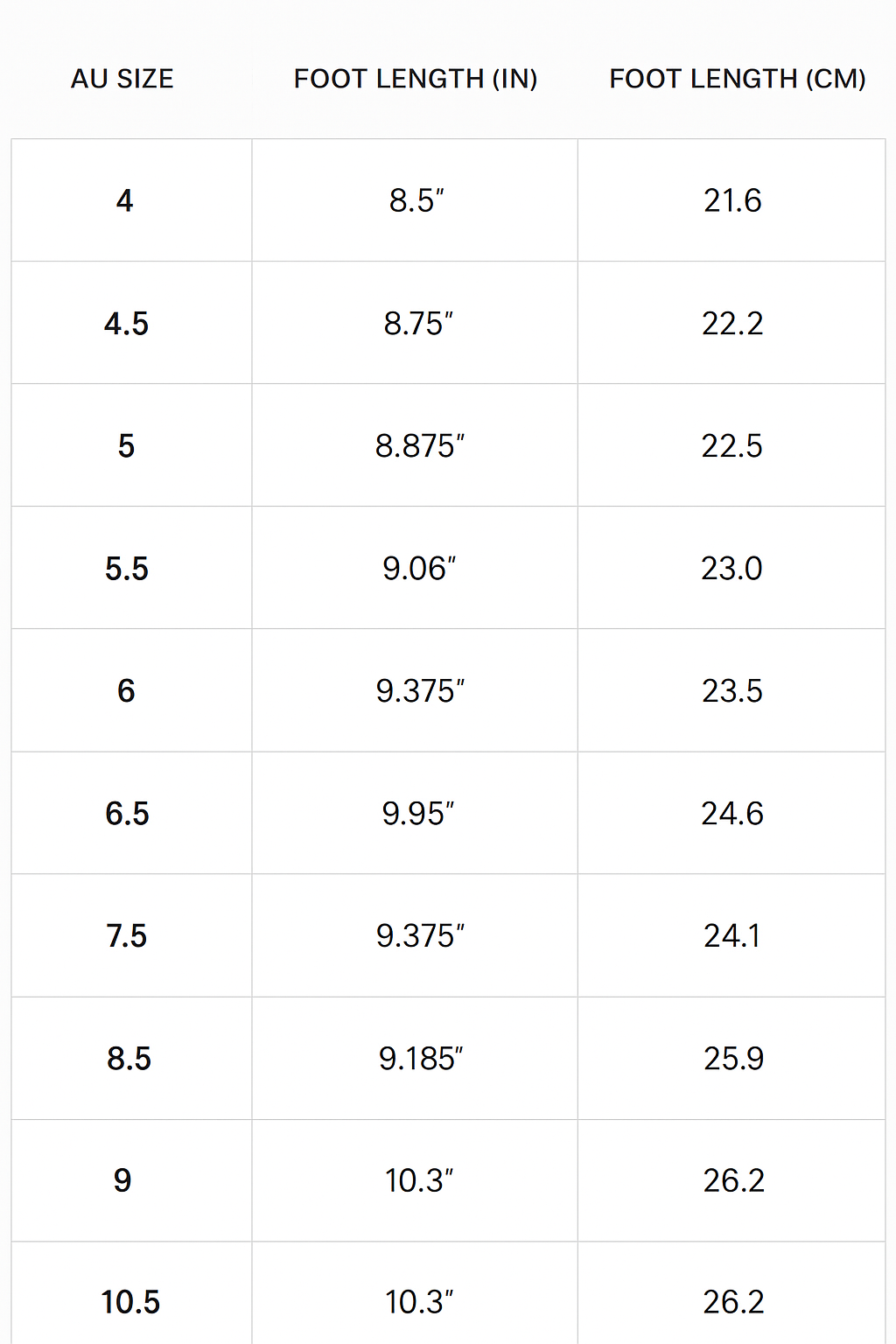Select the 9.95″ foot length value

point(418,814)
